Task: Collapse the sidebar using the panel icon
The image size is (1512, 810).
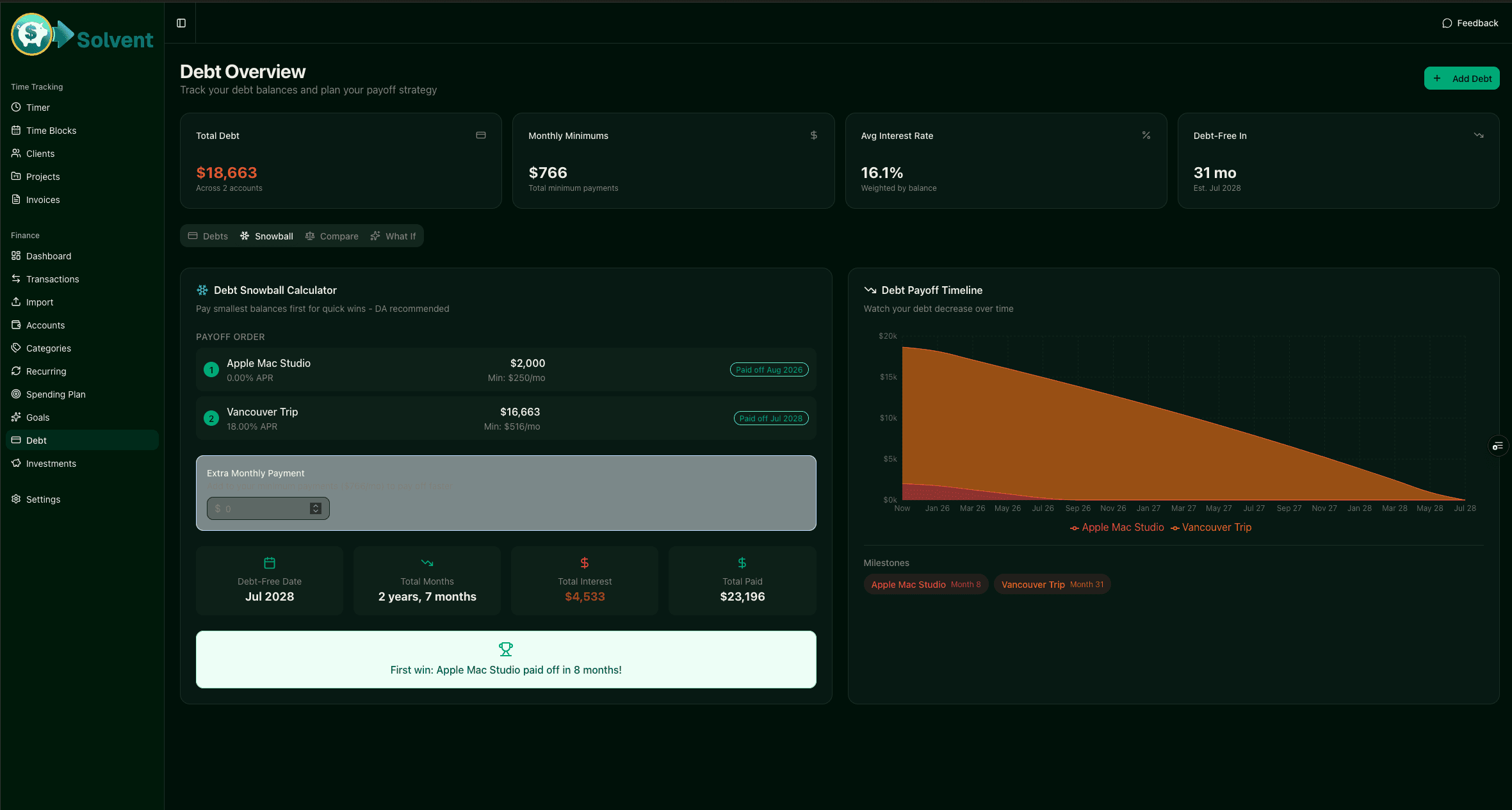Action: point(180,22)
